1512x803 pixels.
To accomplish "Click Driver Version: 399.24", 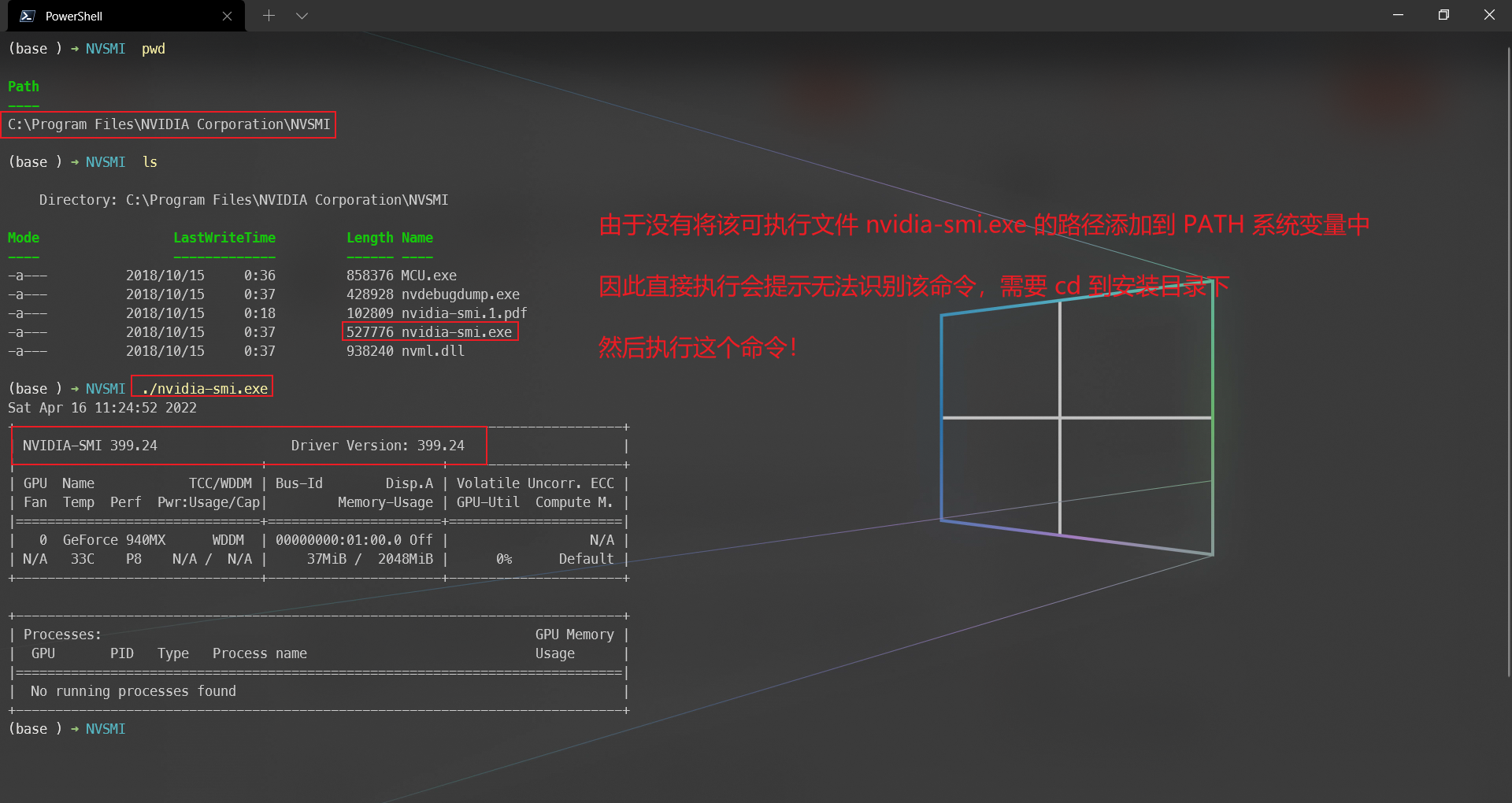I will (x=378, y=446).
